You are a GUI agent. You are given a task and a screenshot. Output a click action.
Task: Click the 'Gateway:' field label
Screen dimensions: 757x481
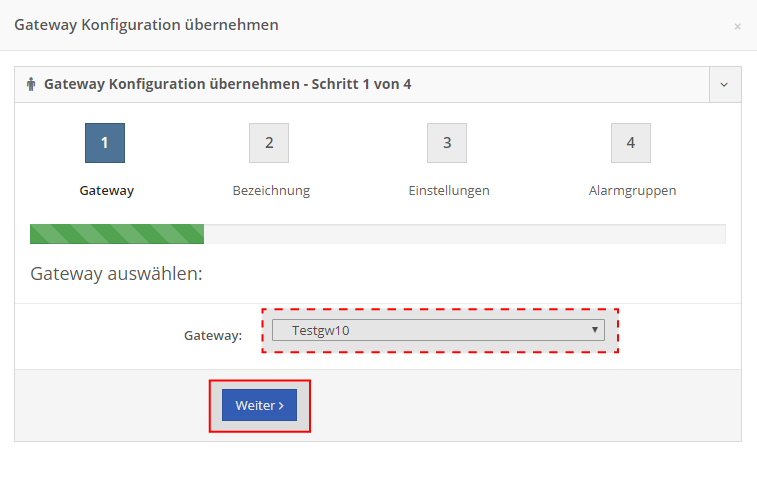213,335
